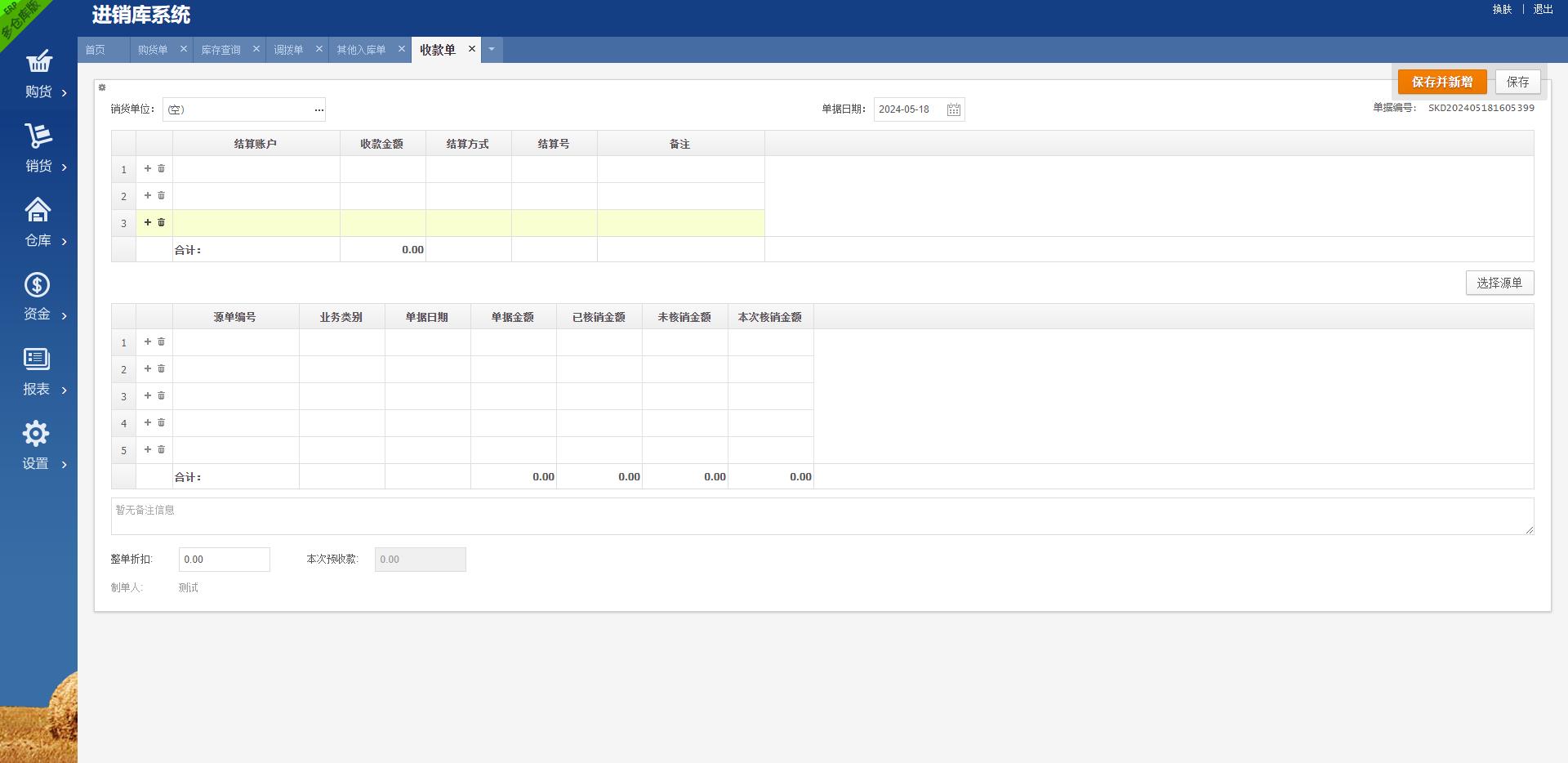Click the 本次核销金额 column header

point(770,317)
